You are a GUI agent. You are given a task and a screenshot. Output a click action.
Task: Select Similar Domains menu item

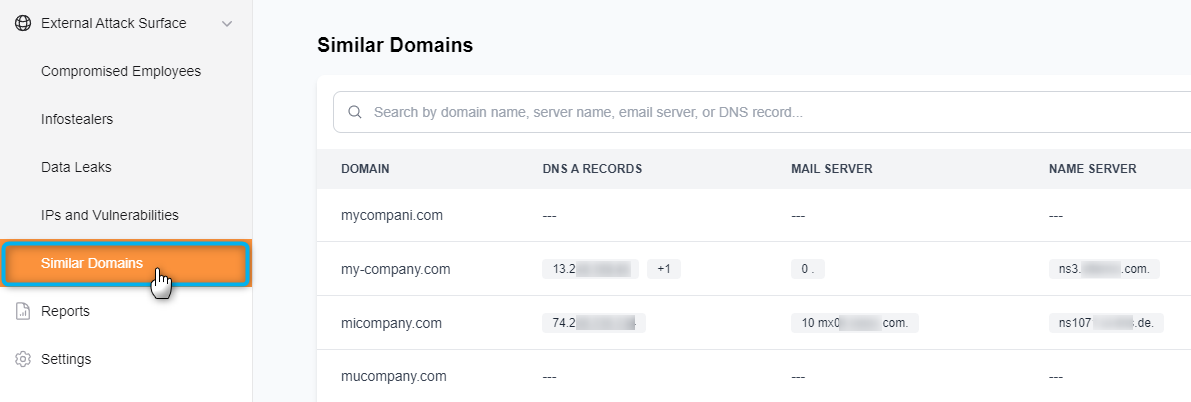pyautogui.click(x=92, y=264)
